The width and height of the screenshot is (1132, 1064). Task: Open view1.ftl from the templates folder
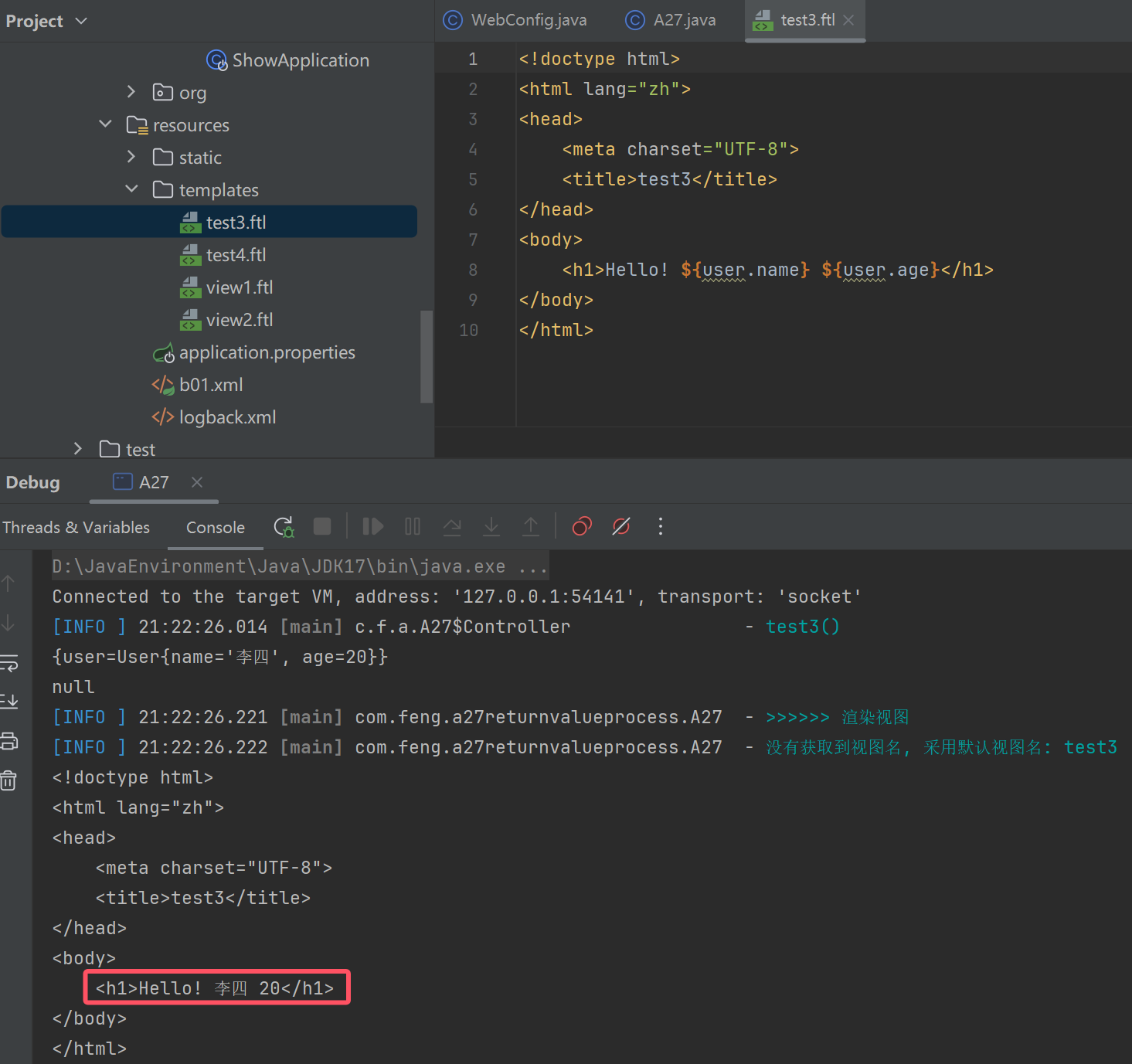point(226,287)
